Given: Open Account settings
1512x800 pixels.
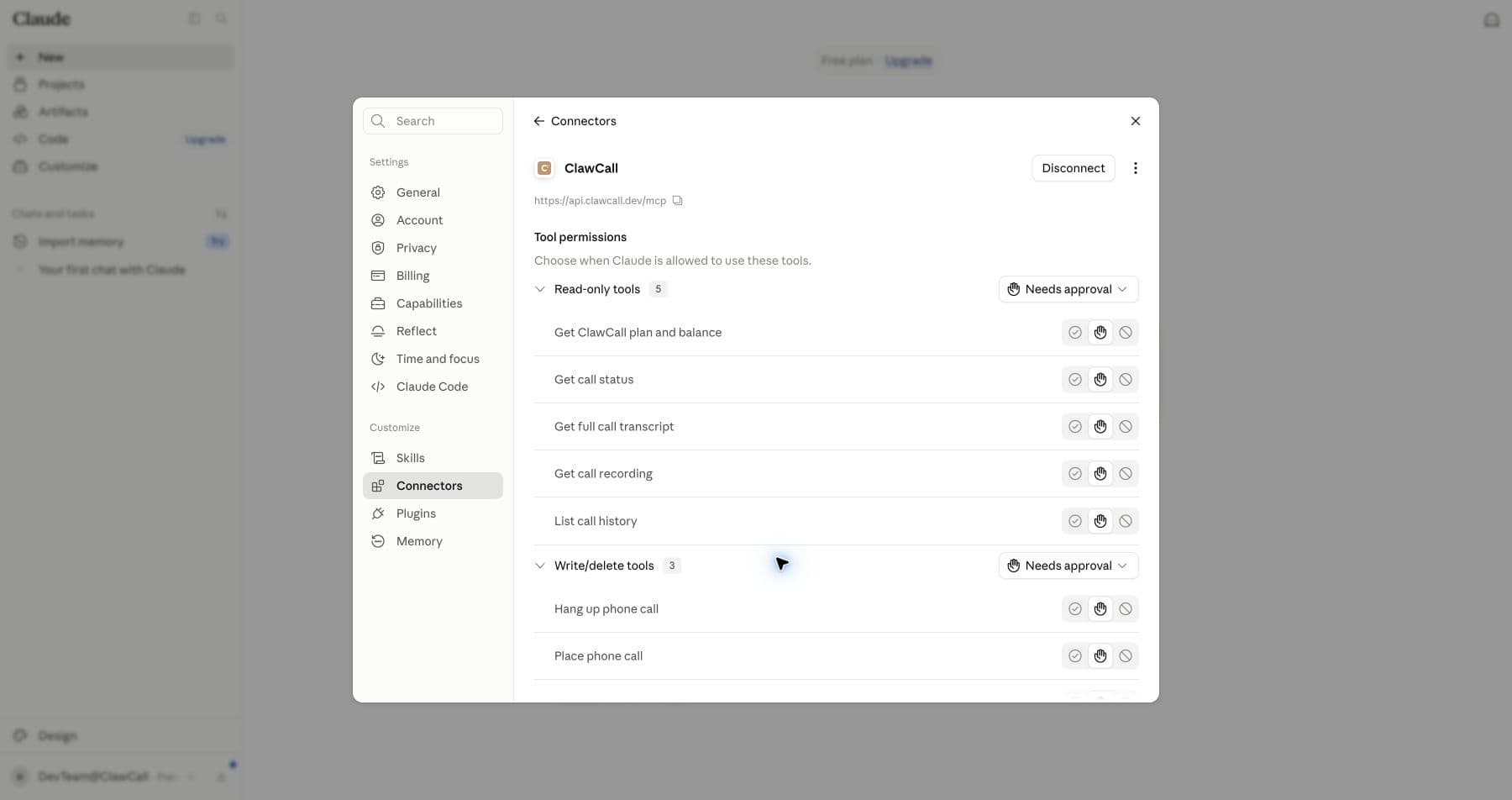Looking at the screenshot, I should point(433,220).
